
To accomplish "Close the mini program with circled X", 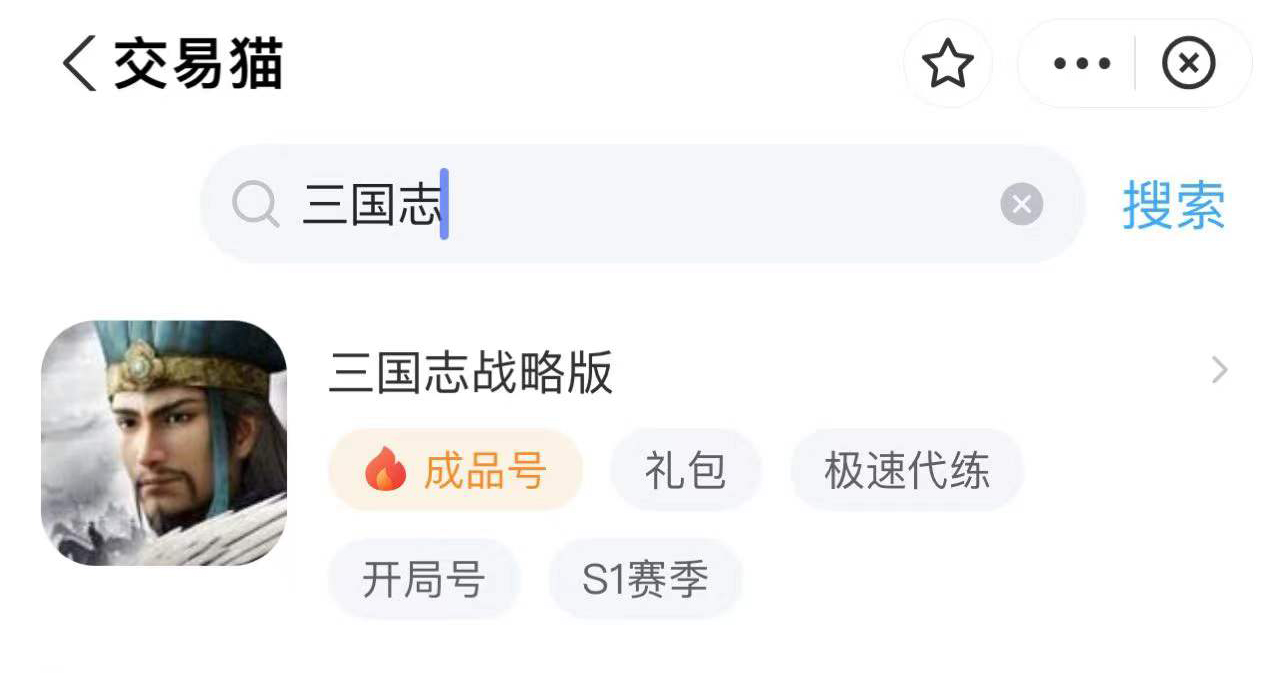I will point(1188,65).
